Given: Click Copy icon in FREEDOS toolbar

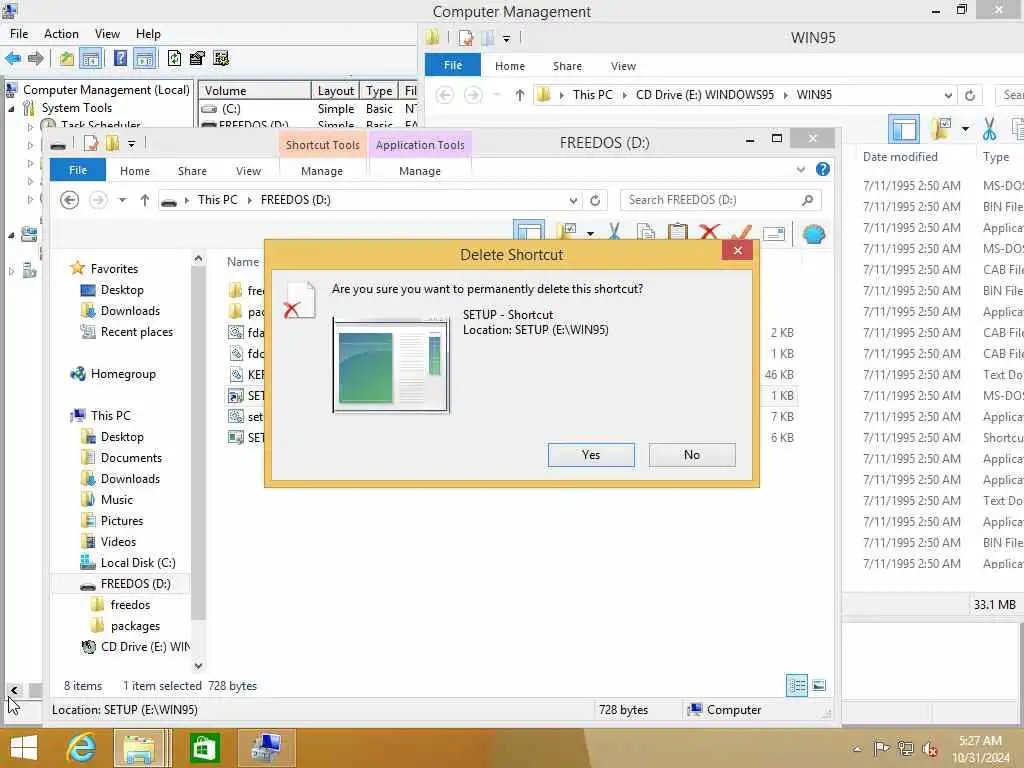Looking at the screenshot, I should point(646,231).
